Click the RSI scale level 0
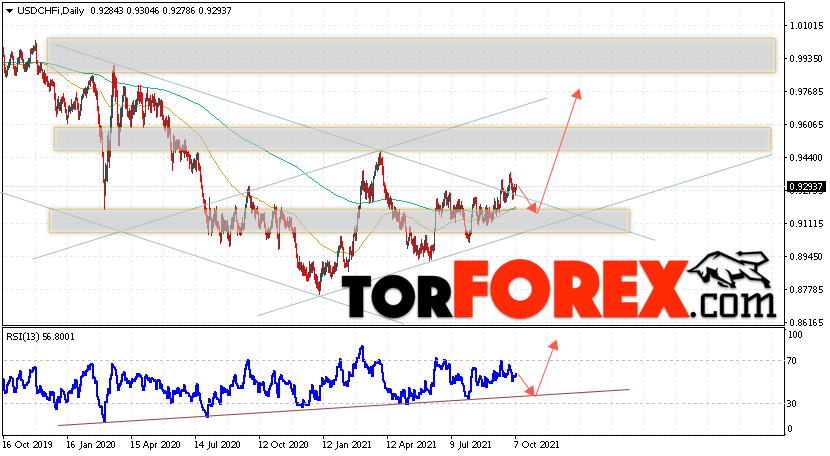The height and width of the screenshot is (456, 830). pyautogui.click(x=790, y=428)
